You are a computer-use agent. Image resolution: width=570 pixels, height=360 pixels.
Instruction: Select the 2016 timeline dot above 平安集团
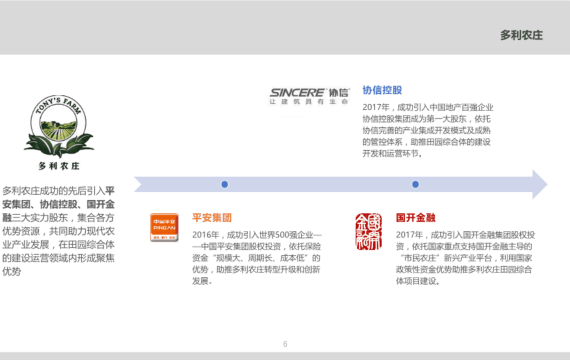point(225,184)
